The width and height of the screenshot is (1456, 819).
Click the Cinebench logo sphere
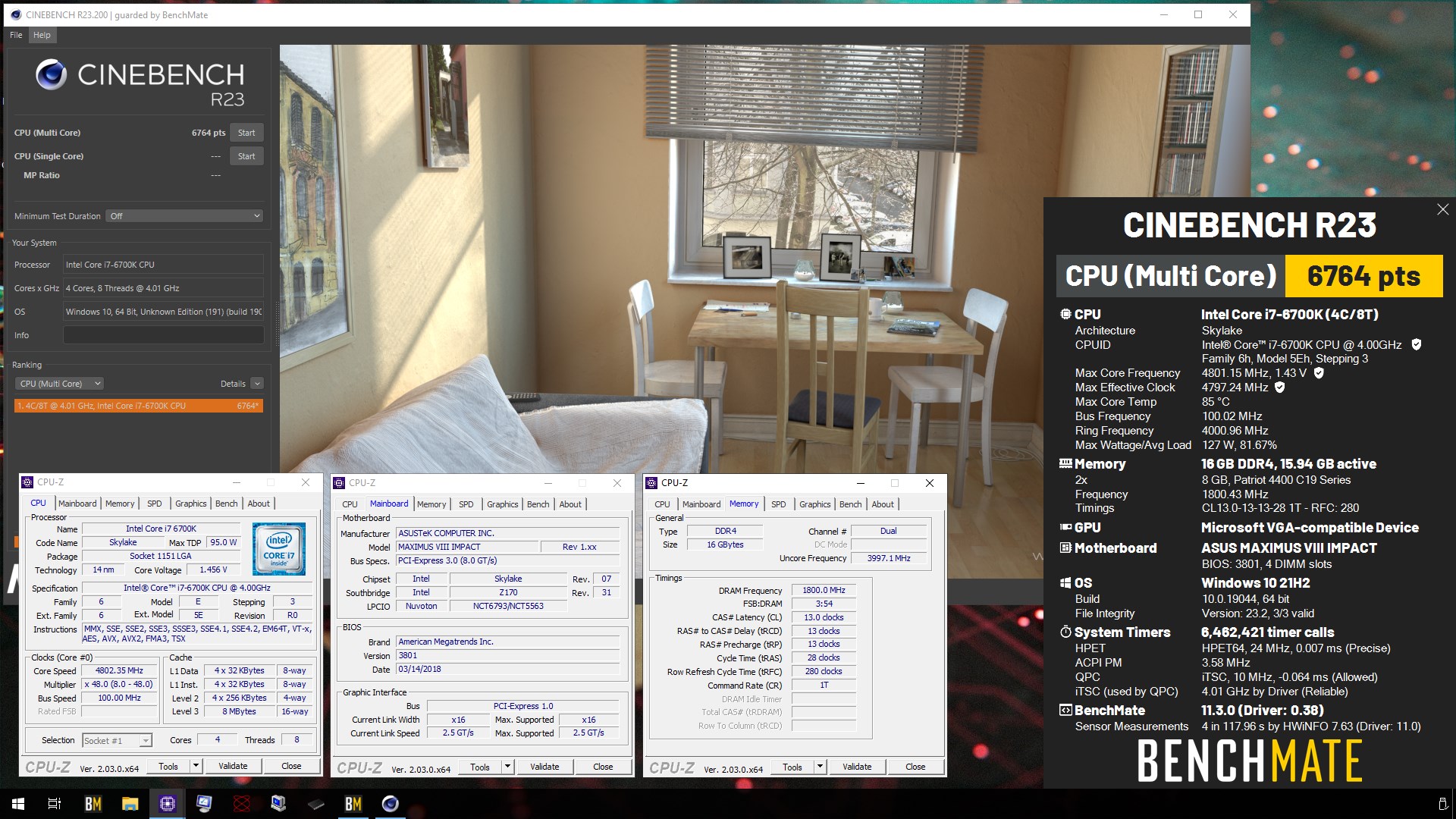tap(51, 74)
